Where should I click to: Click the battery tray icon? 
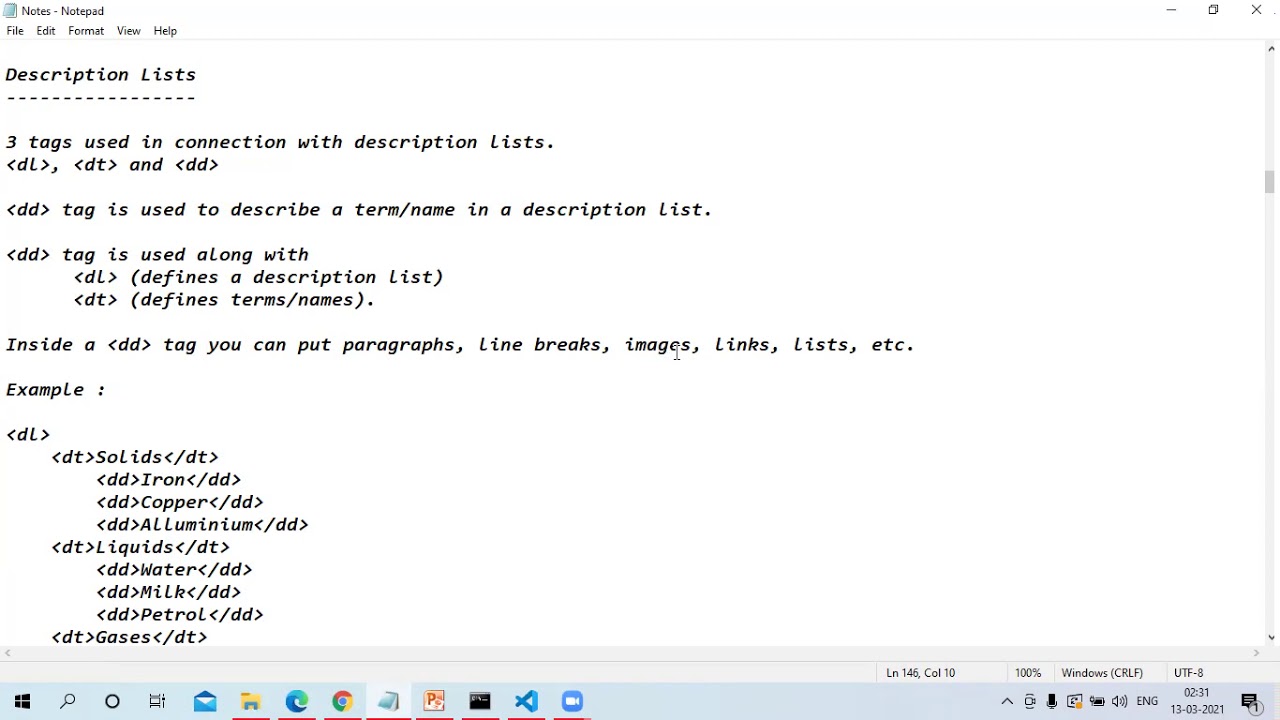(1097, 701)
